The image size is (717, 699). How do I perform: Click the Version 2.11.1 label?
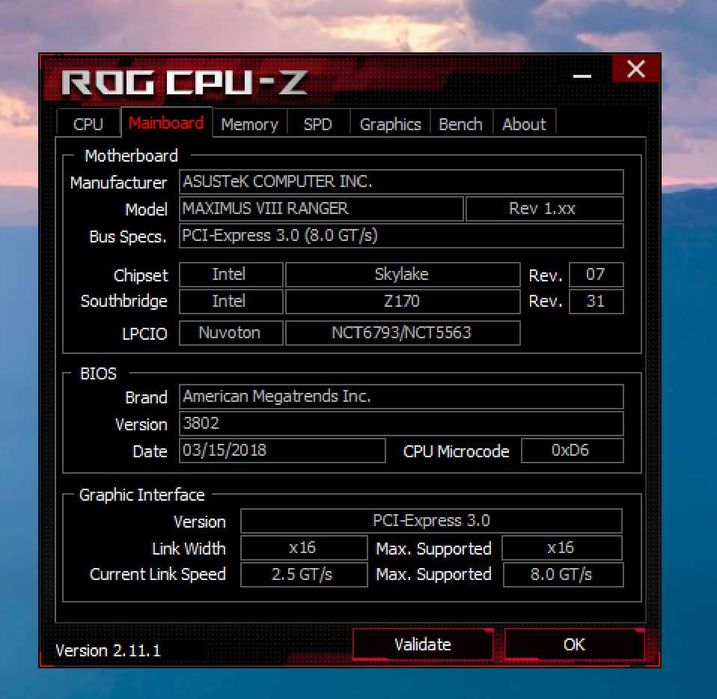[108, 651]
